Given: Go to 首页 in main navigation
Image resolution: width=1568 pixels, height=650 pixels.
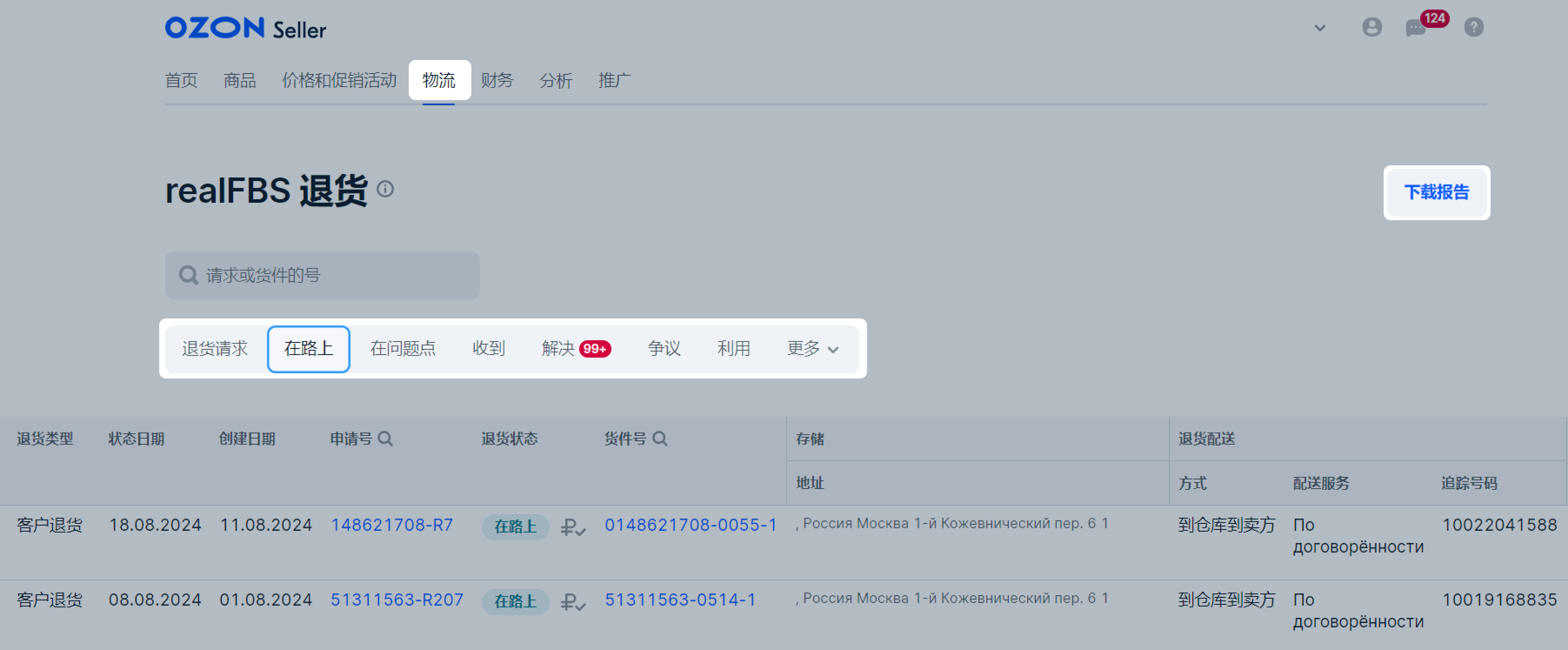Looking at the screenshot, I should [x=181, y=80].
